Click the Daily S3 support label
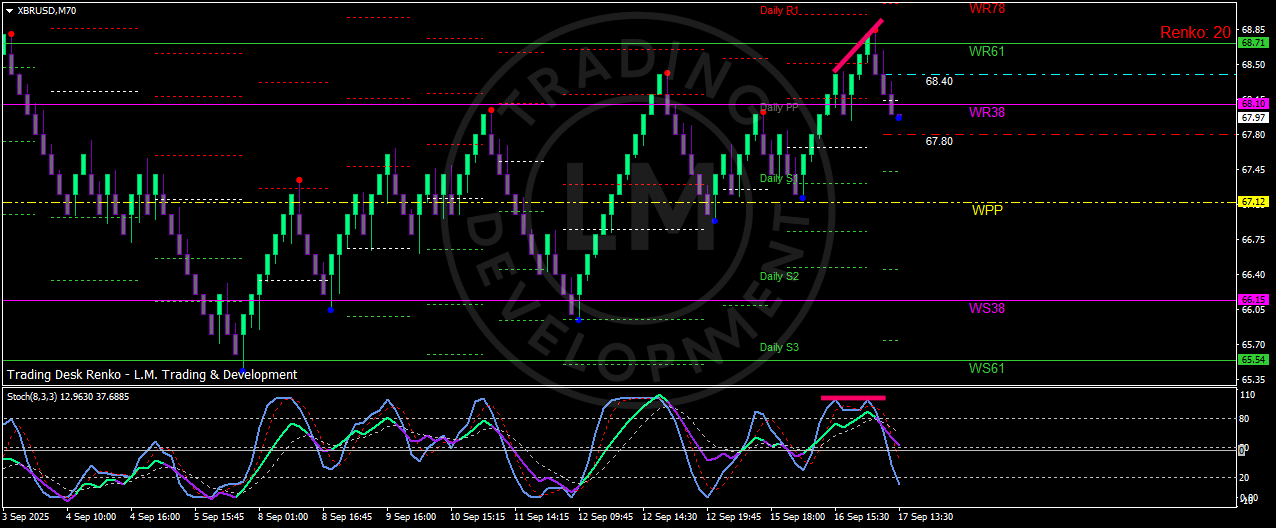This screenshot has width=1276, height=528. coord(779,348)
